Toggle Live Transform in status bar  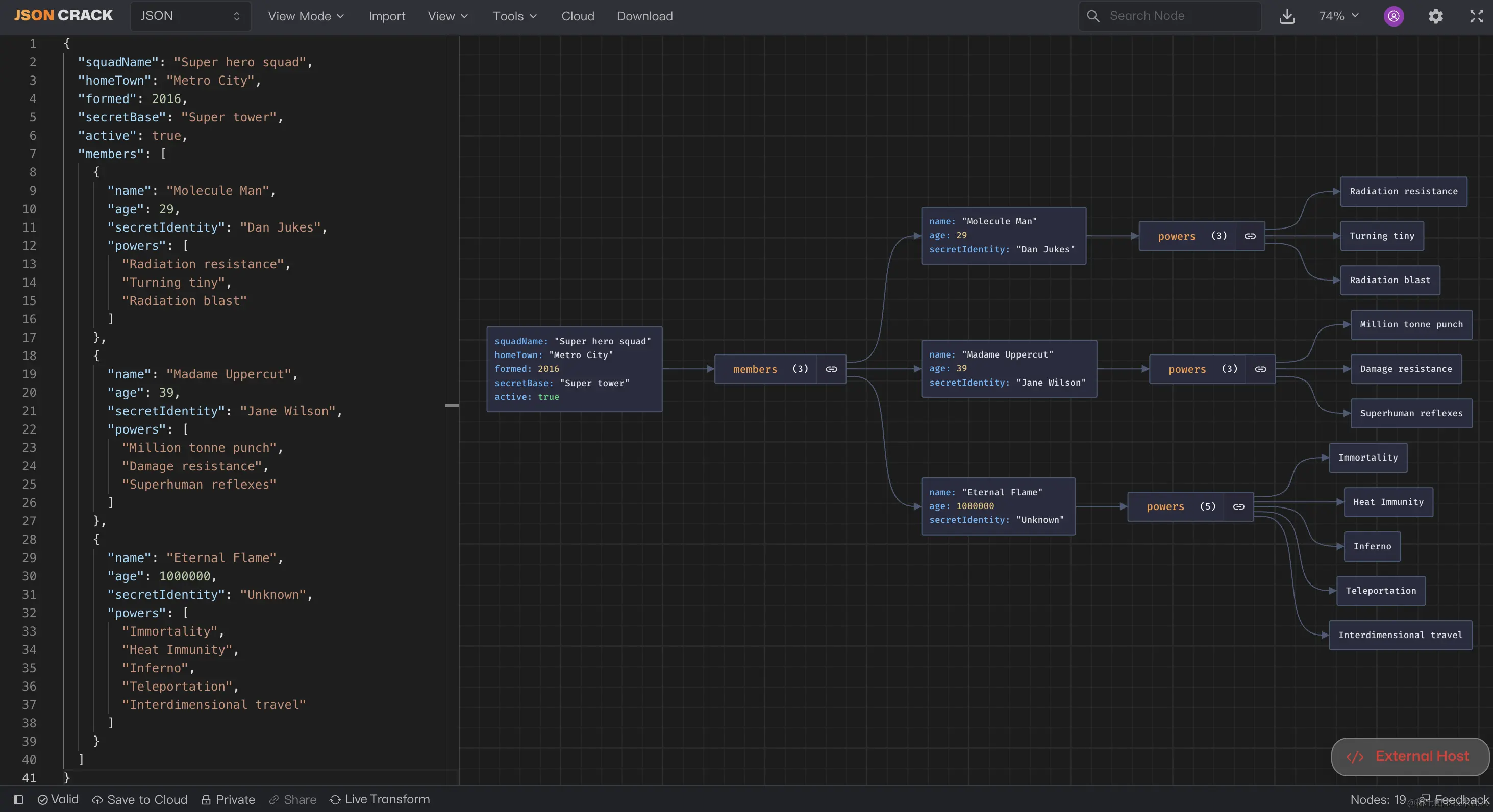coord(380,799)
